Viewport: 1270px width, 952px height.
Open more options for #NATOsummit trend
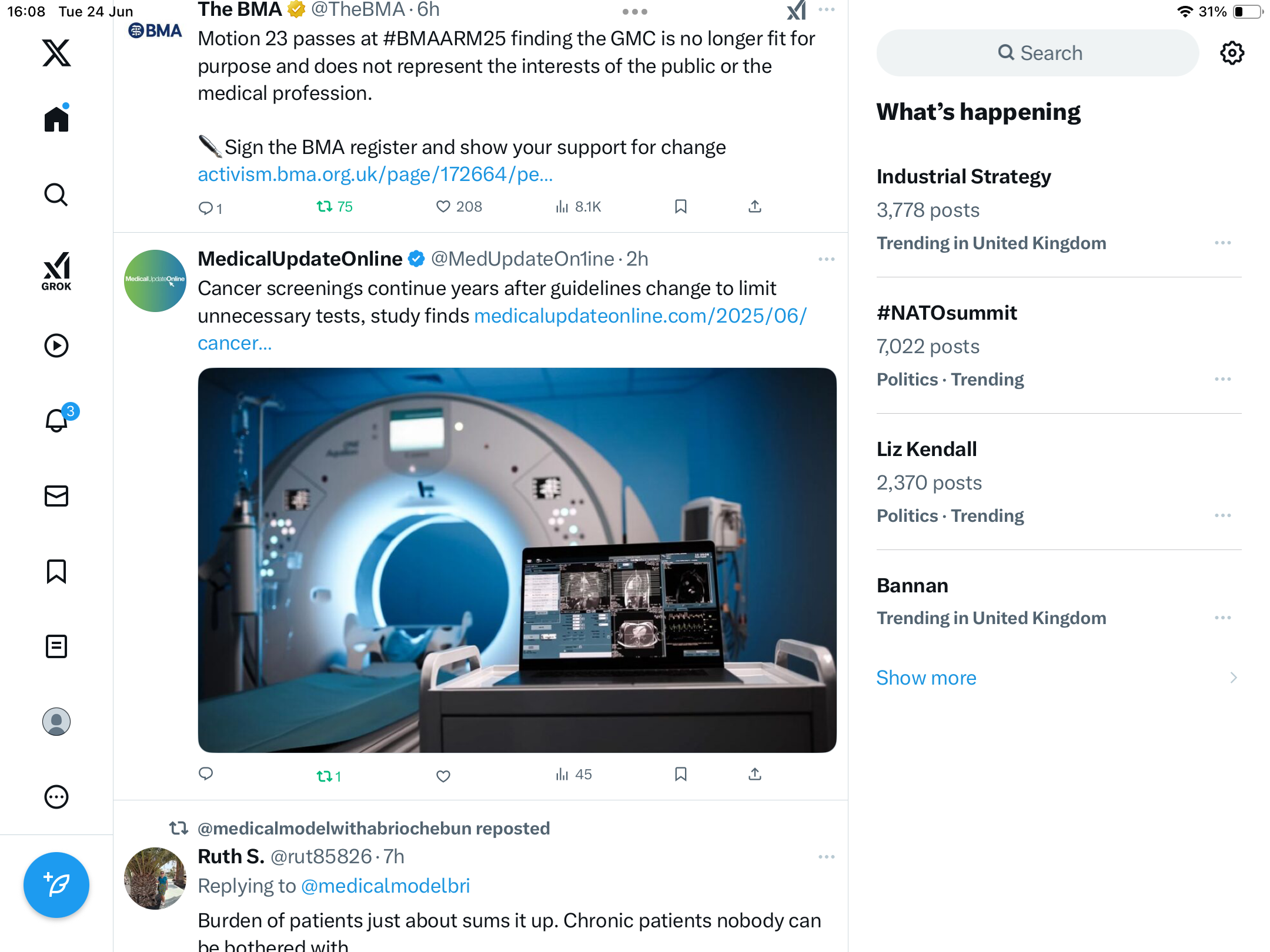(x=1223, y=379)
